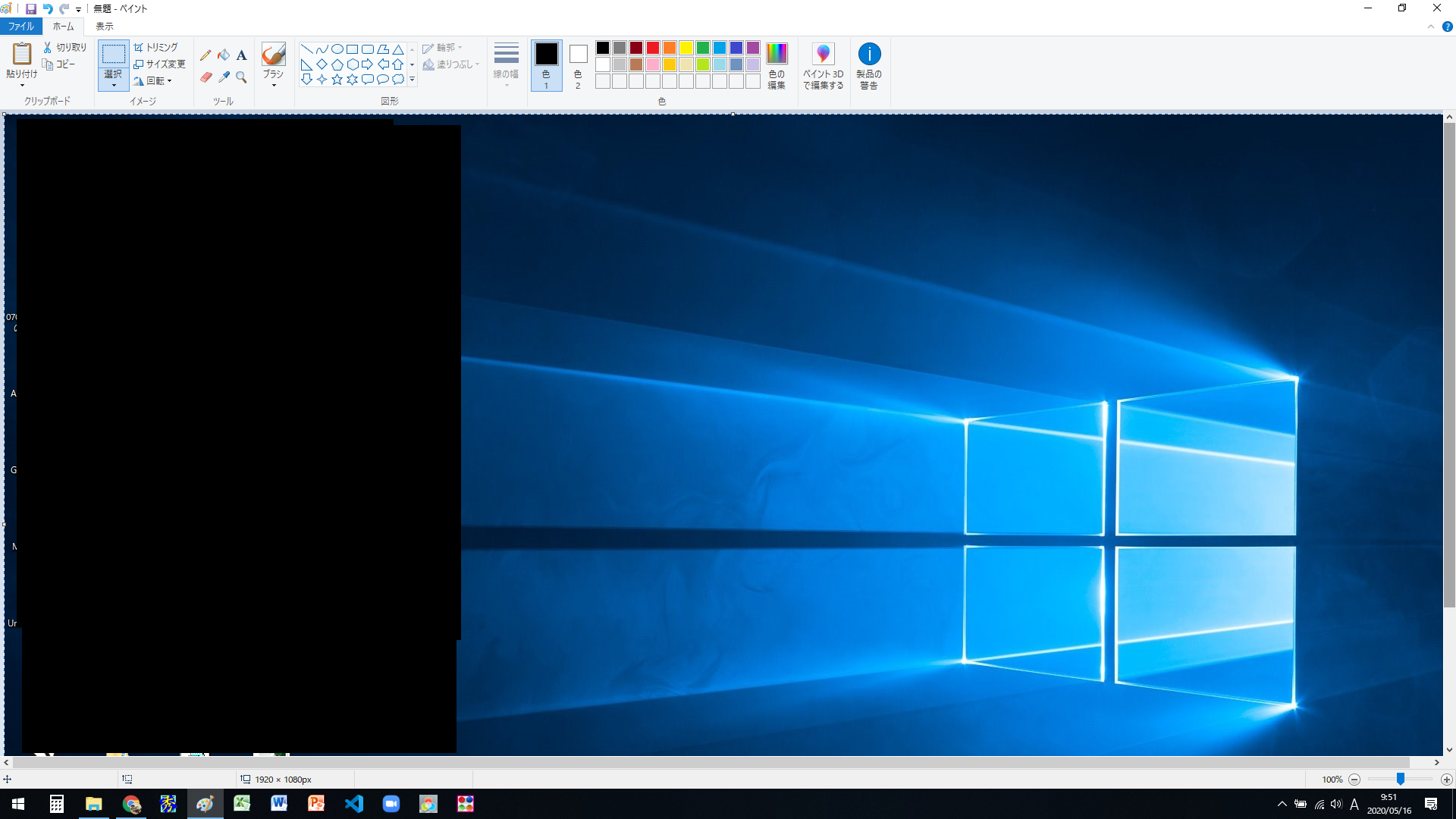Open the Outline dropdown
This screenshot has width=1456, height=819.
(443, 48)
